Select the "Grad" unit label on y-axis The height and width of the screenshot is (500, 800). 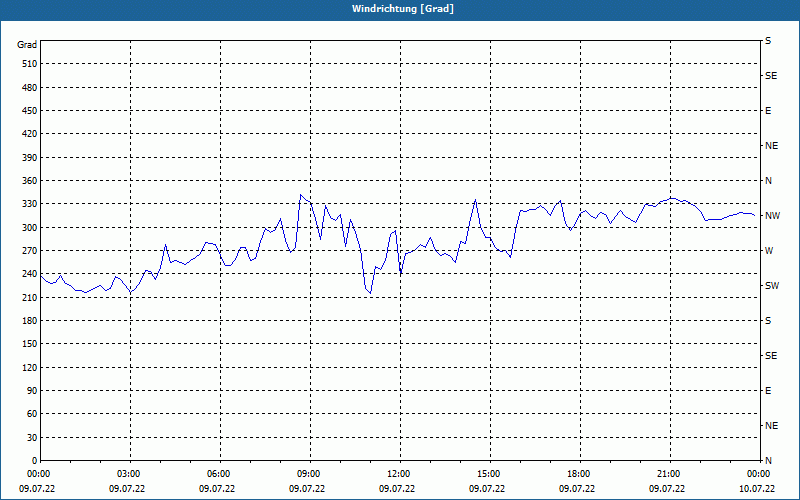point(27,45)
